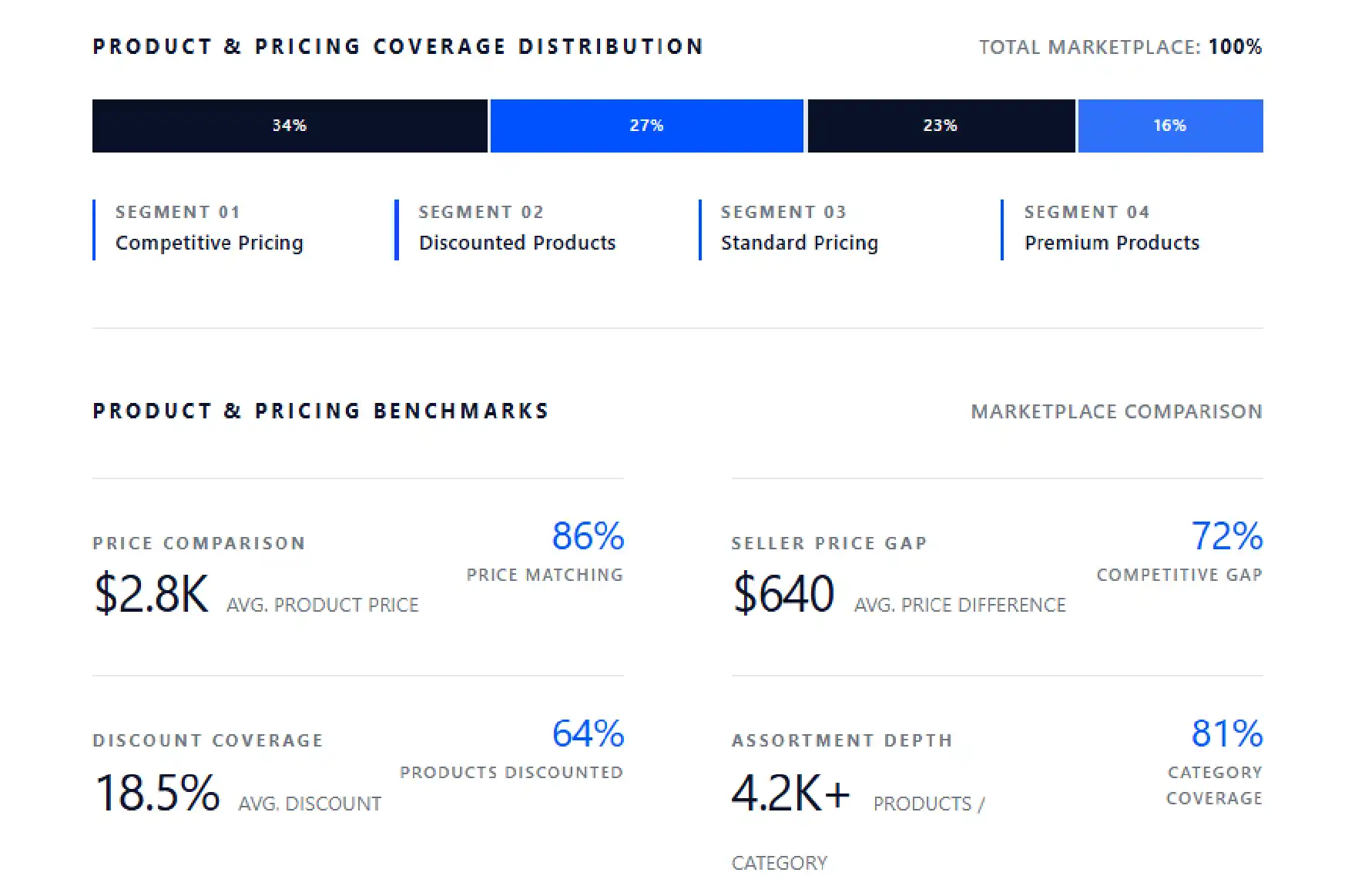This screenshot has width=1355, height=896.
Task: Click the 27% blue bar segment
Action: click(646, 126)
